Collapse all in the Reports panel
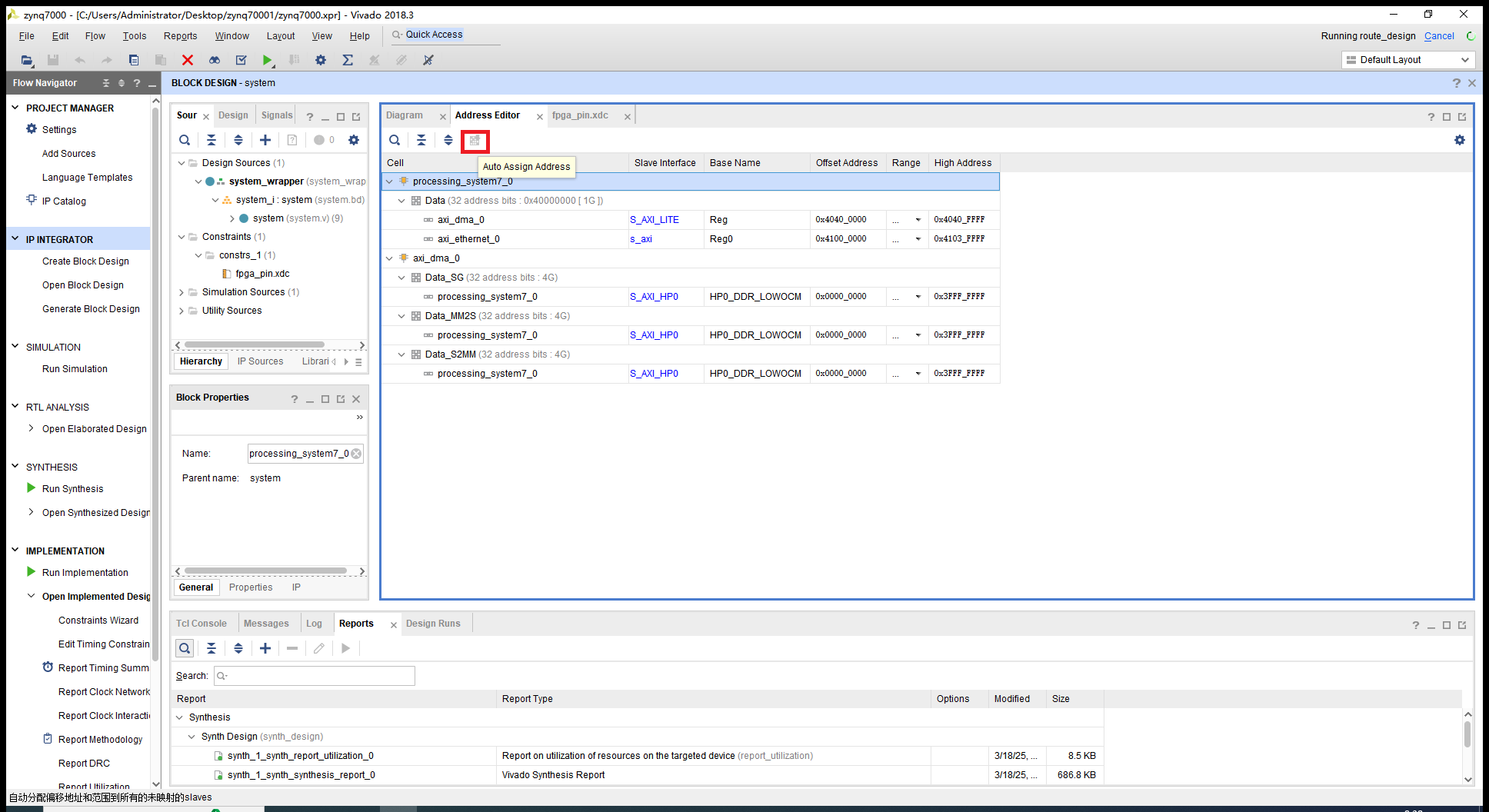This screenshot has height=812, width=1489. pos(212,648)
